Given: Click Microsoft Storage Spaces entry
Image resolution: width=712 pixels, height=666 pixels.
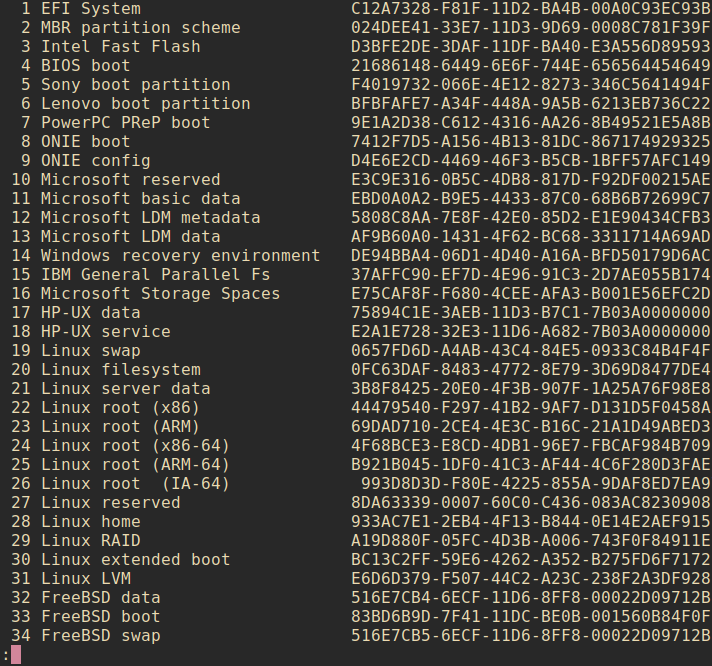Looking at the screenshot, I should [160, 294].
